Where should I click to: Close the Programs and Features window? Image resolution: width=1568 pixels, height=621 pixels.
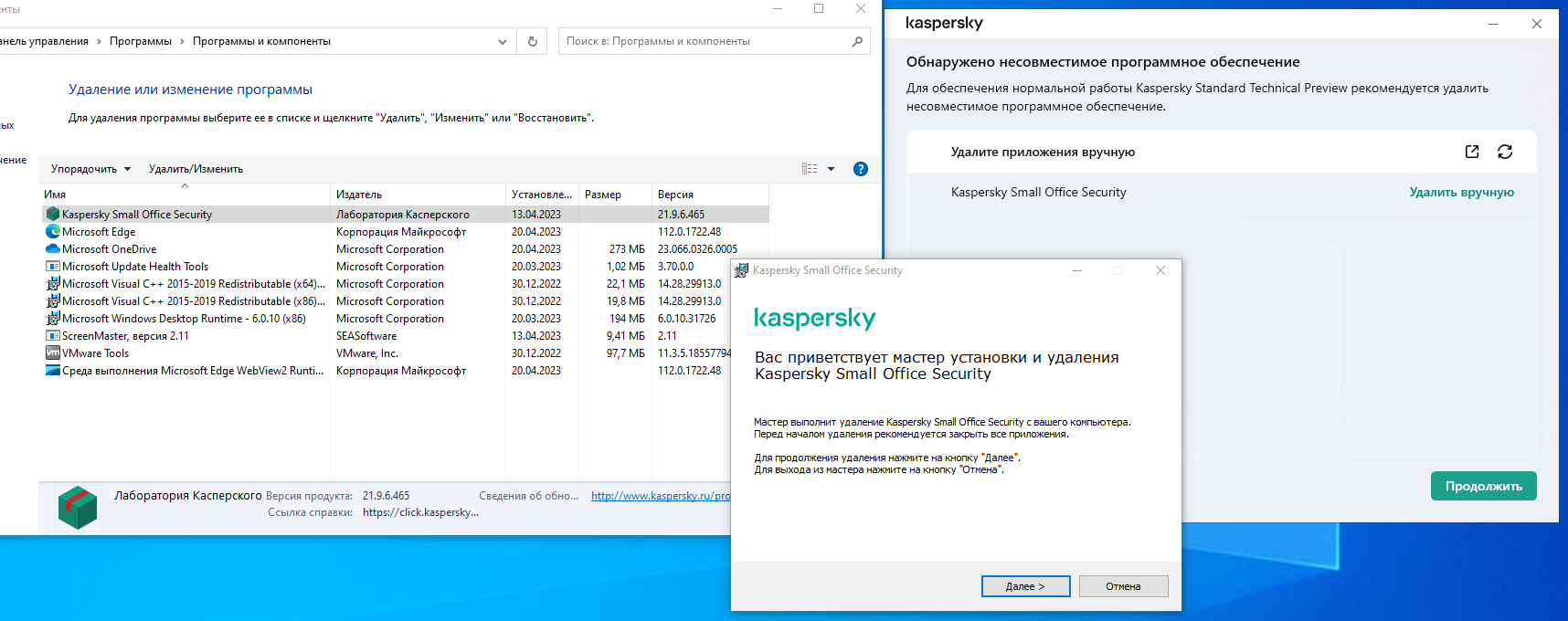[x=860, y=8]
